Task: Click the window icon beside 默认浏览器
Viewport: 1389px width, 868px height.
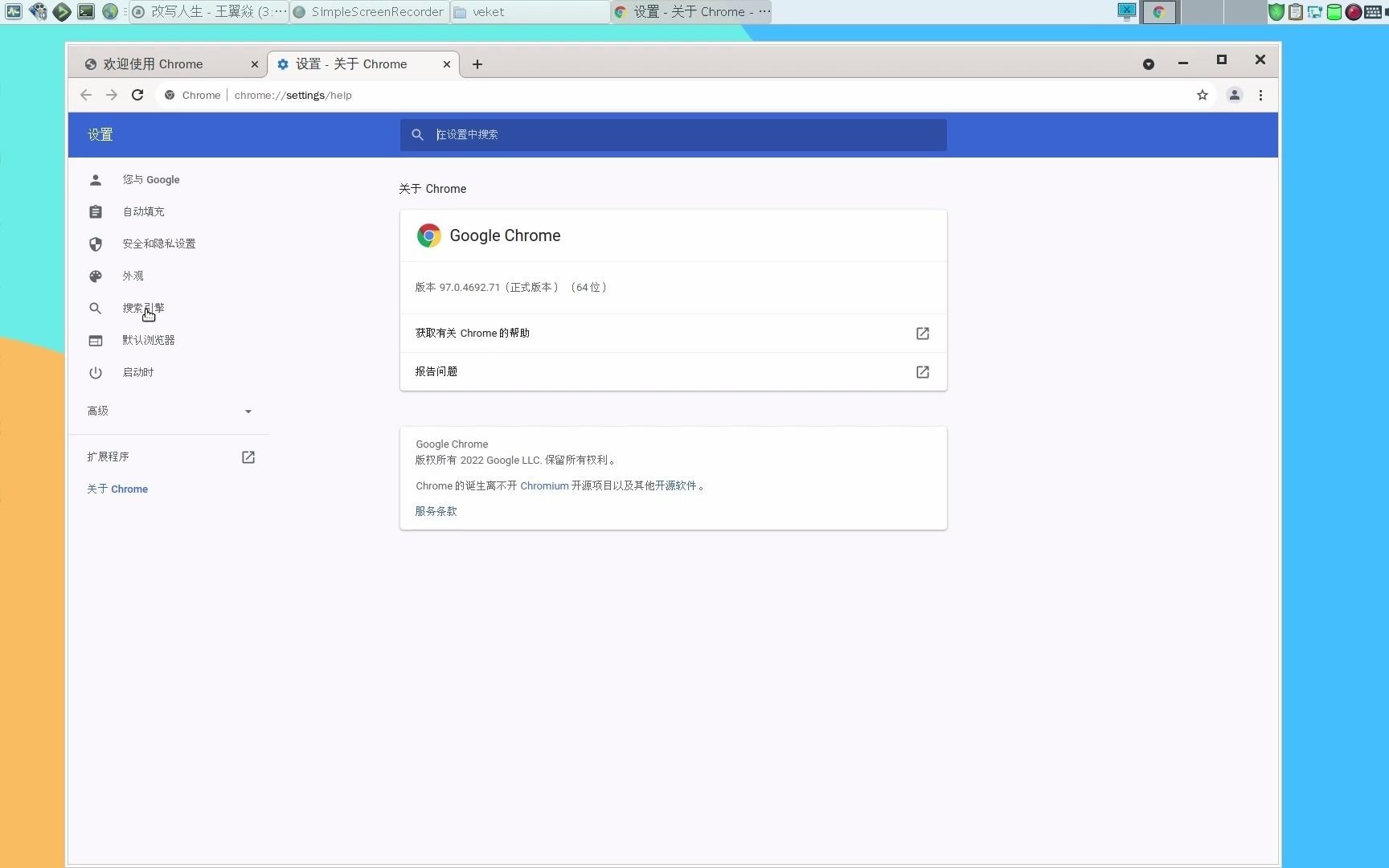Action: point(96,340)
